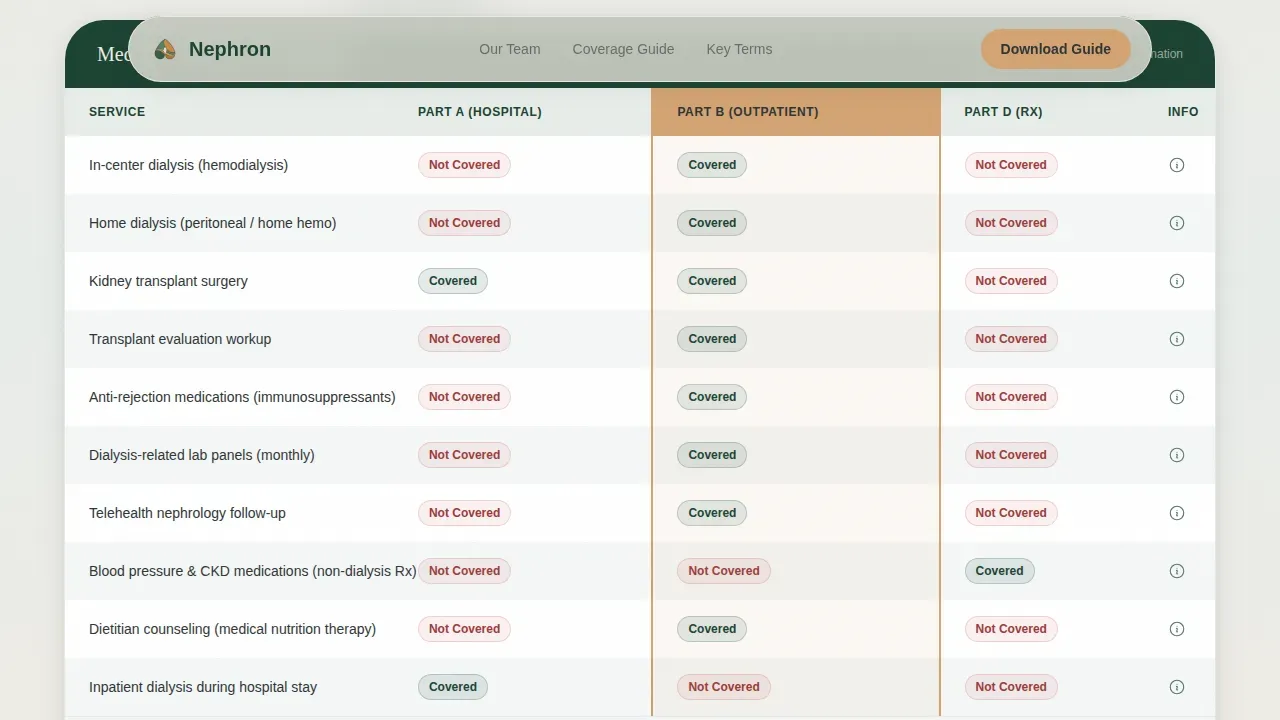Click Part A Covered badge for Kidney transplant surgery
The width and height of the screenshot is (1280, 720).
pos(453,281)
